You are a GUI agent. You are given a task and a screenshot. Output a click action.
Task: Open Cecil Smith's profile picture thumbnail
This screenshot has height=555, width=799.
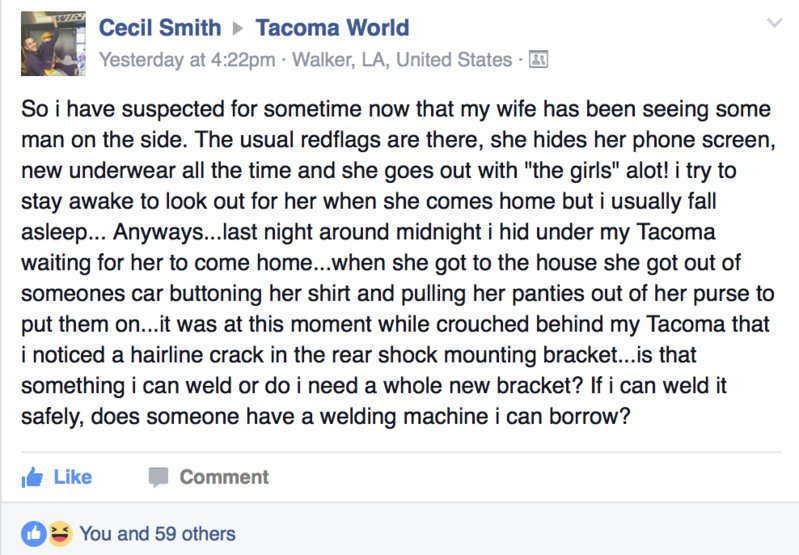[53, 44]
